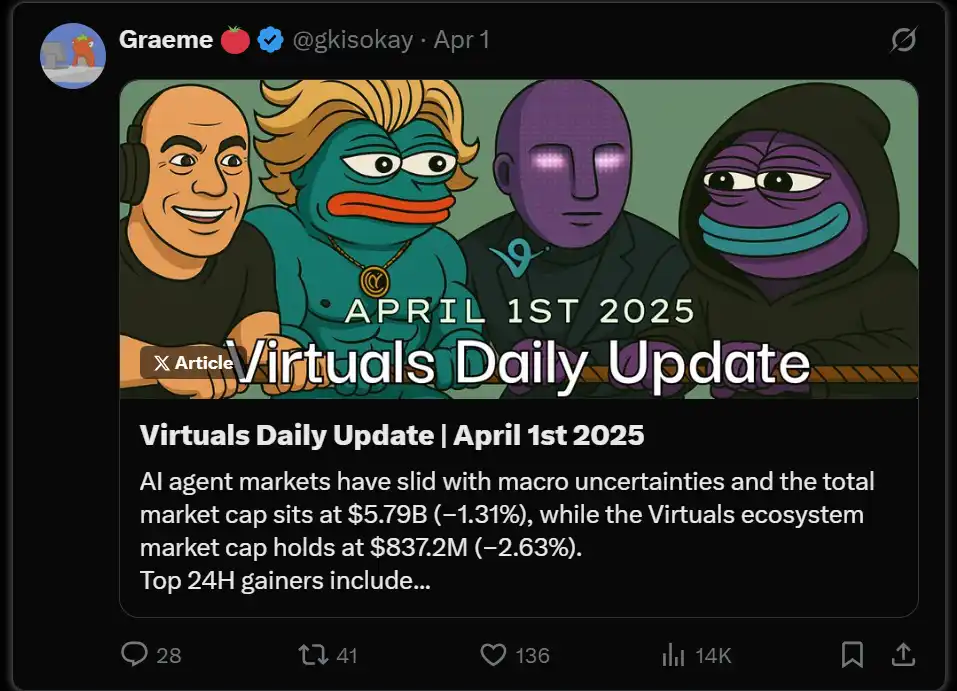Open the view analytics bar chart icon
Image resolution: width=957 pixels, height=691 pixels.
[x=673, y=655]
